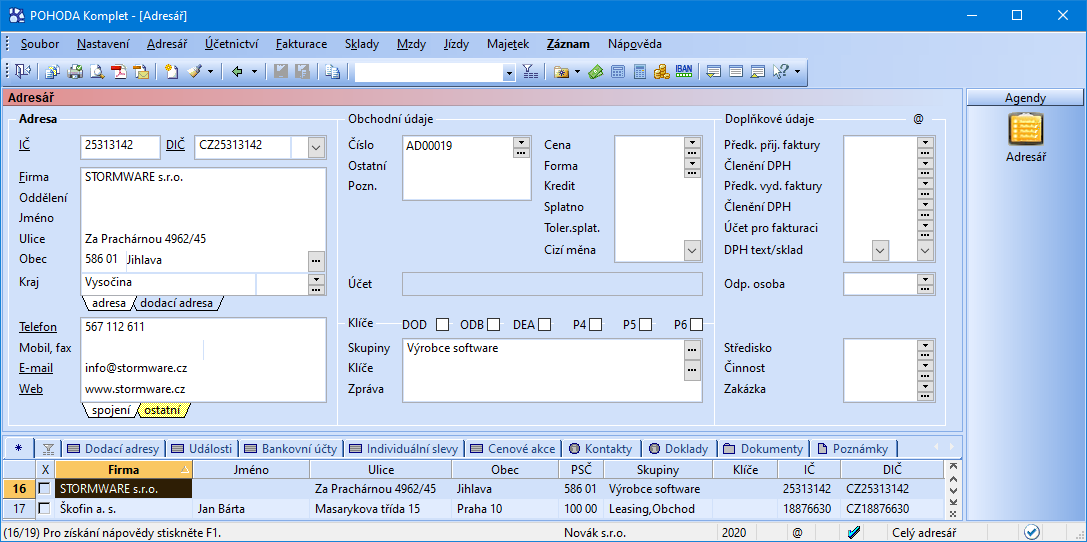1087x542 pixels.
Task: Send PDF by email icon
Action: pos(141,71)
